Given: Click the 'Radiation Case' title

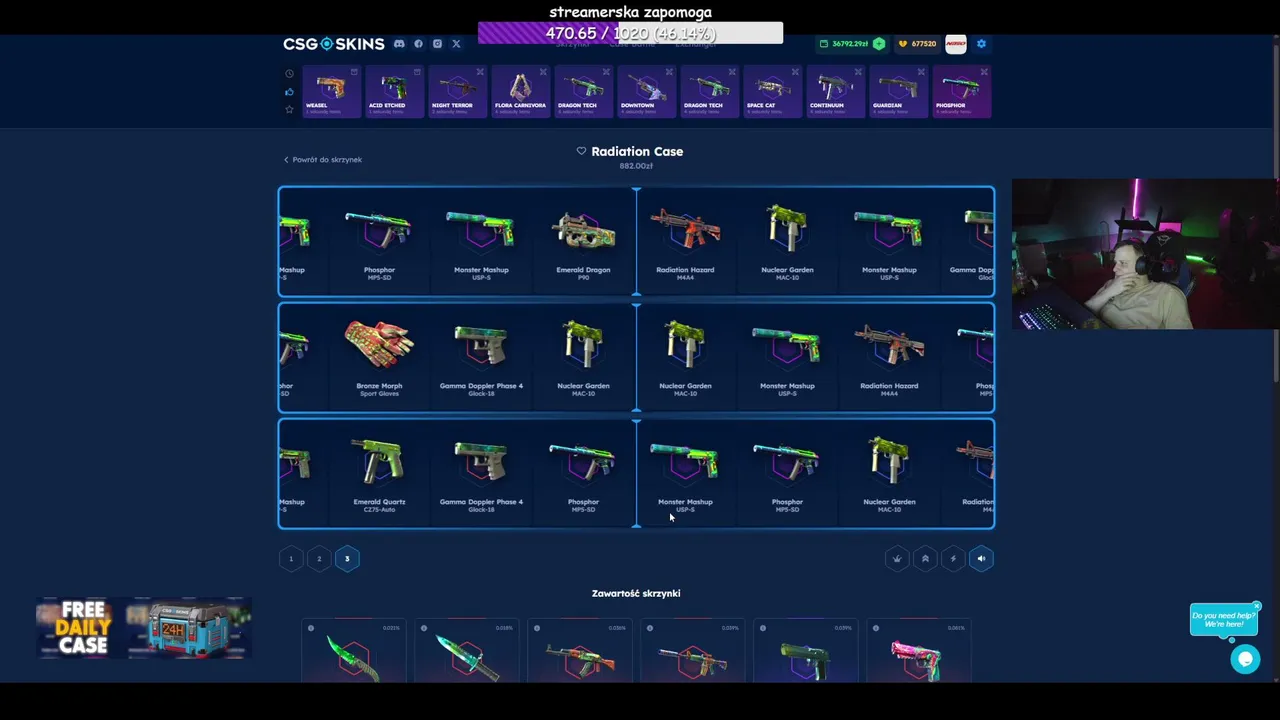Looking at the screenshot, I should coord(637,151).
